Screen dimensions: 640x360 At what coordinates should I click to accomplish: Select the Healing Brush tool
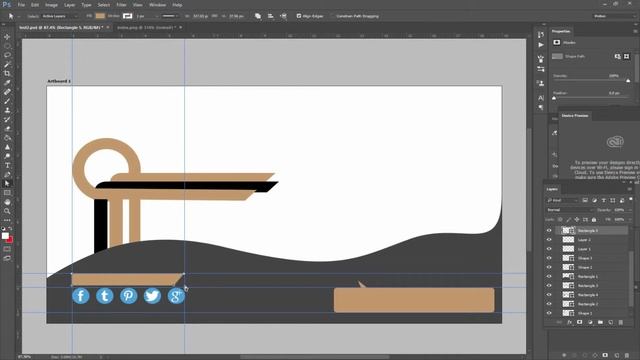(7, 92)
